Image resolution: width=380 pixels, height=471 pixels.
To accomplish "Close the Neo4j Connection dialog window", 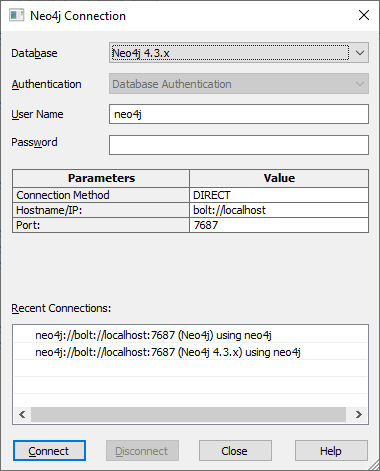I will point(364,15).
